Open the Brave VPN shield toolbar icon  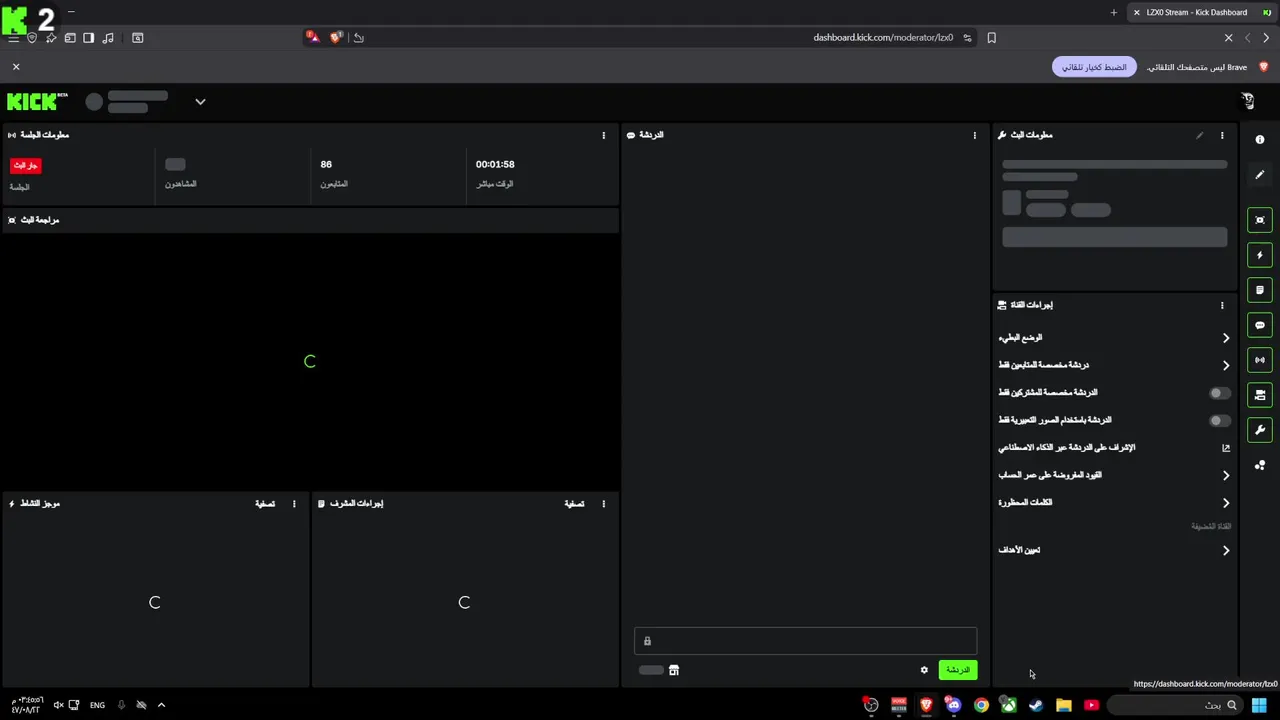pyautogui.click(x=32, y=38)
